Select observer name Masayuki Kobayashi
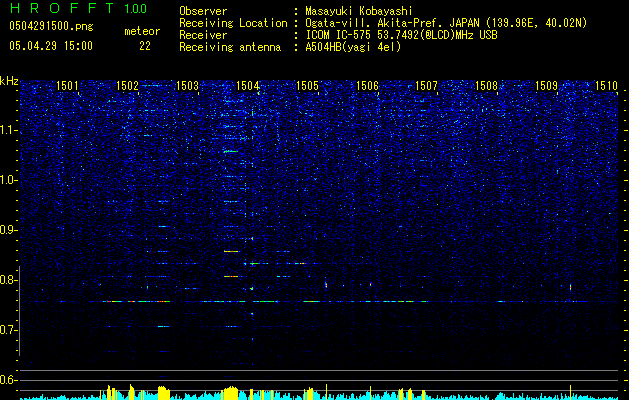The width and height of the screenshot is (629, 400). (359, 11)
